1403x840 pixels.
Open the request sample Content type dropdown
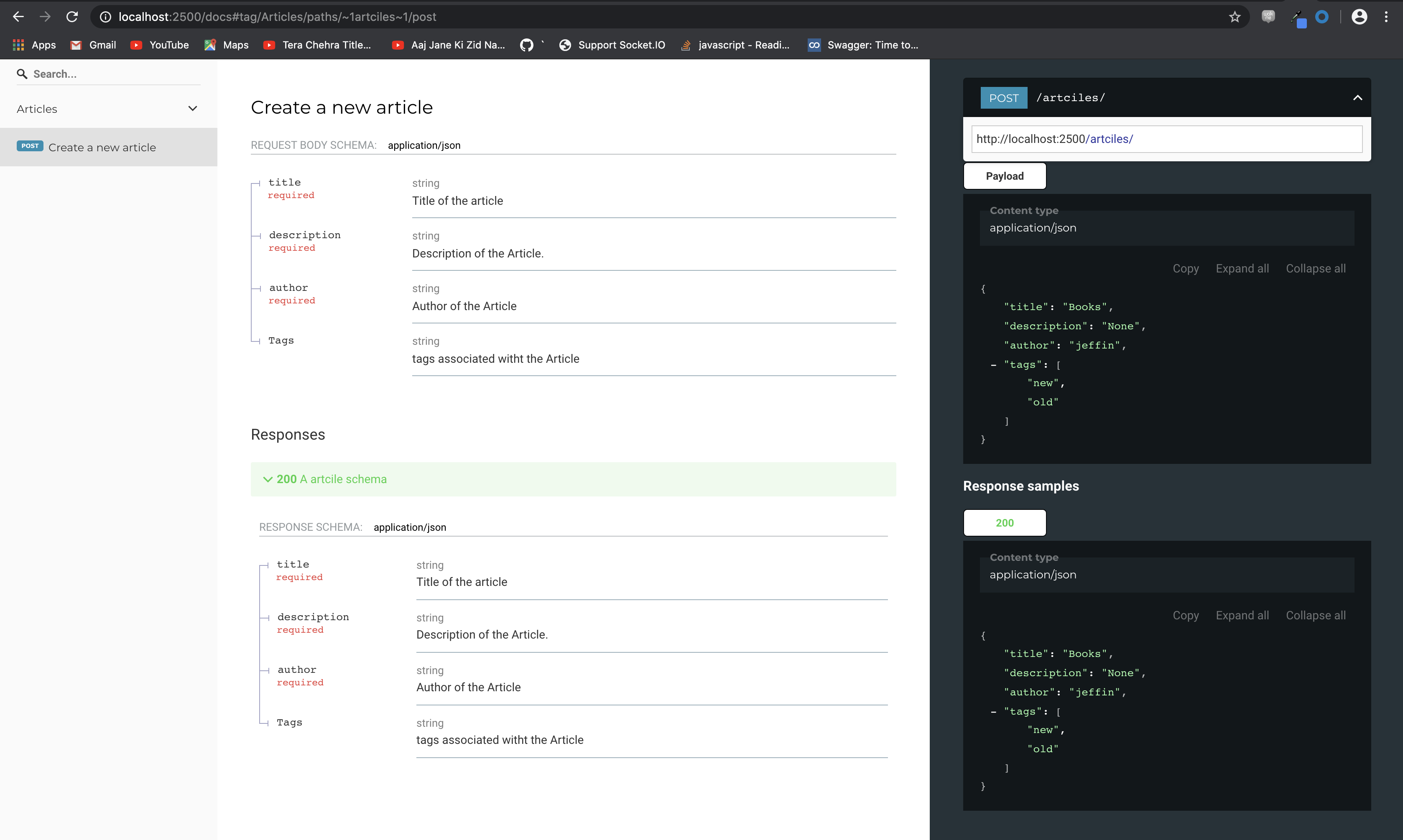coord(1166,227)
